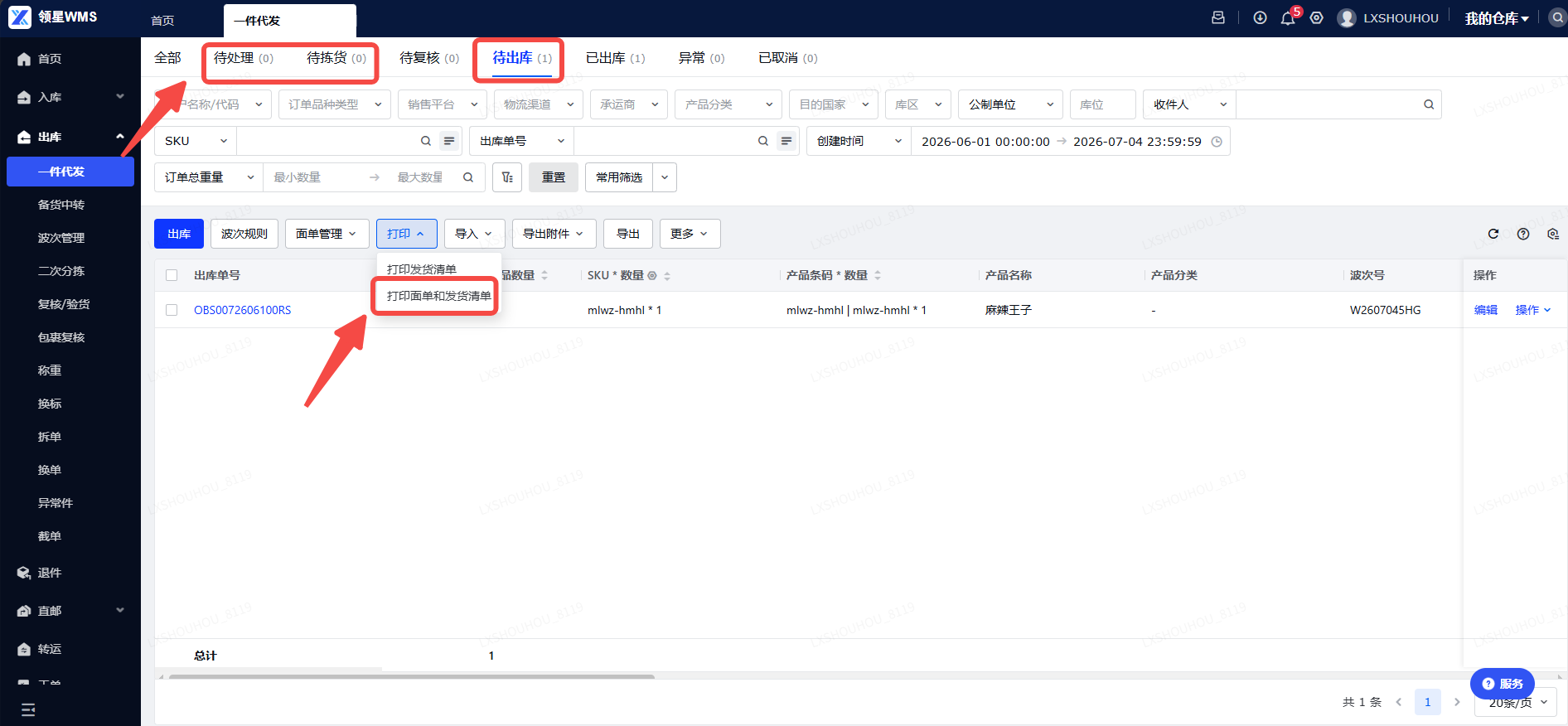The width and height of the screenshot is (1568, 726).
Task: Focus the 库位 input field
Action: 1102,104
